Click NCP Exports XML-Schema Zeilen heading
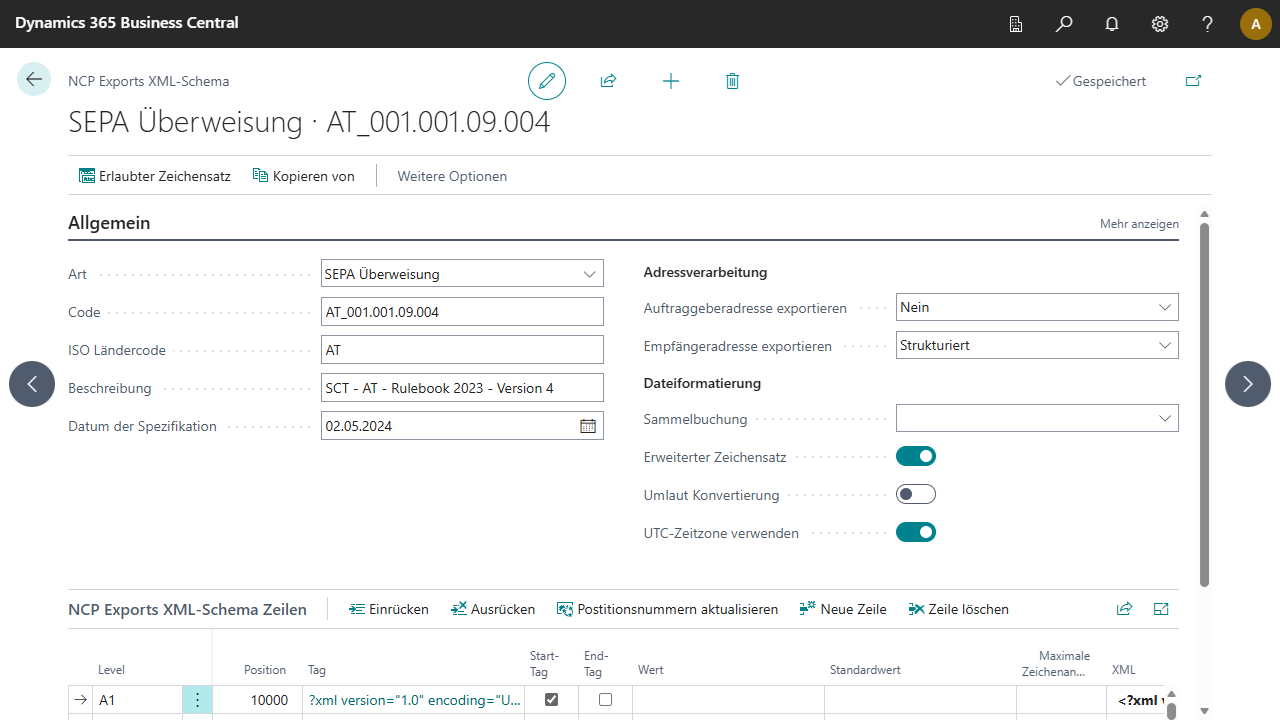The image size is (1280, 720). 187,609
